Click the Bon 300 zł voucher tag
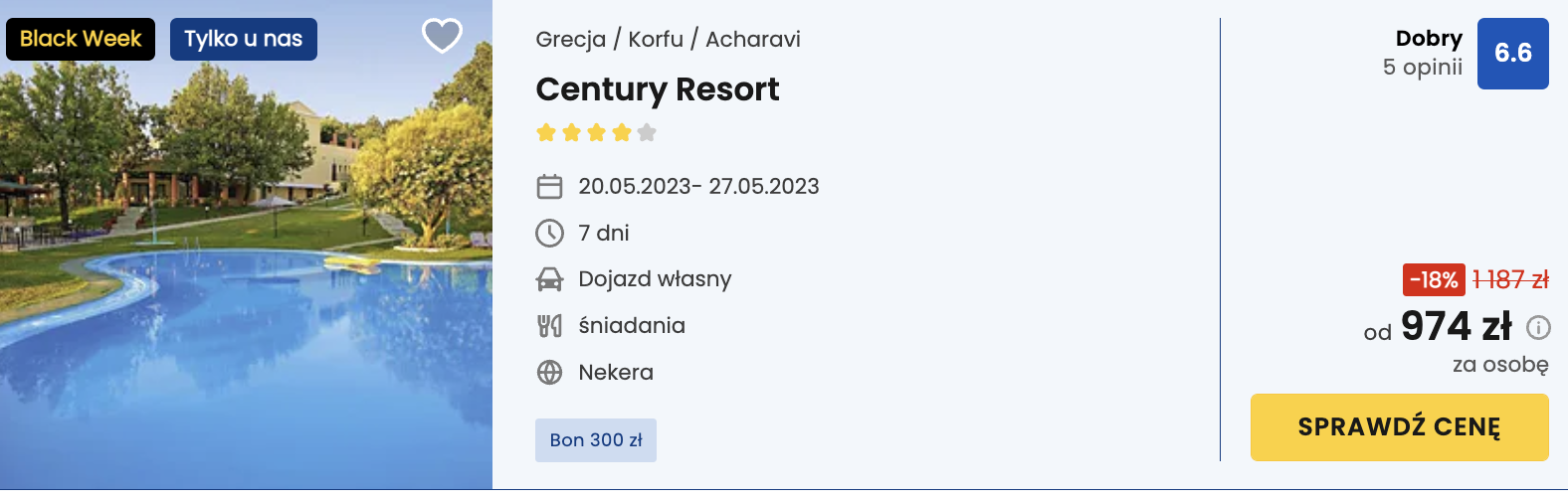1568x501 pixels. coord(595,440)
